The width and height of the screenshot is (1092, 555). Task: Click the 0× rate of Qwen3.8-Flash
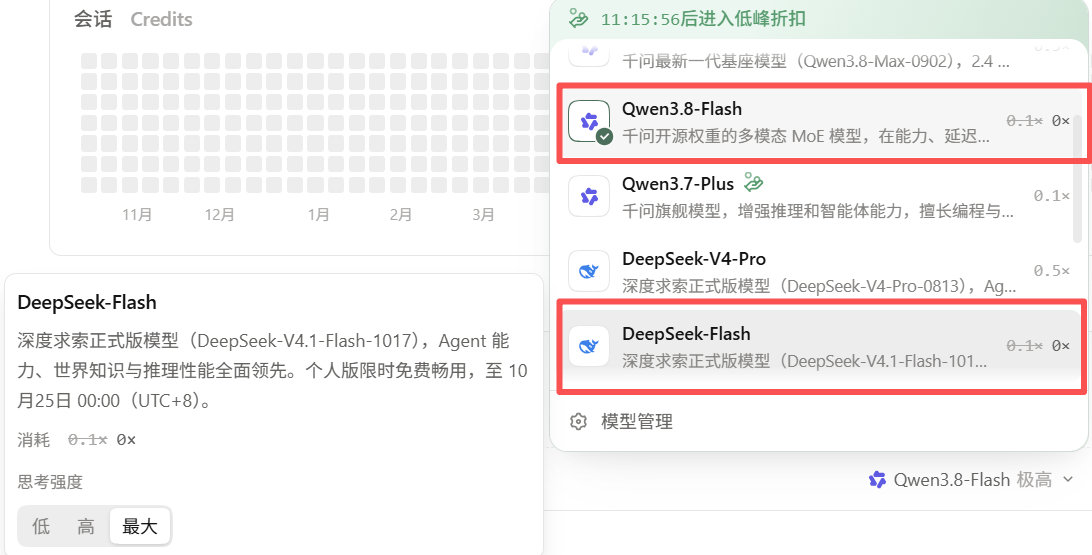pyautogui.click(x=1061, y=121)
